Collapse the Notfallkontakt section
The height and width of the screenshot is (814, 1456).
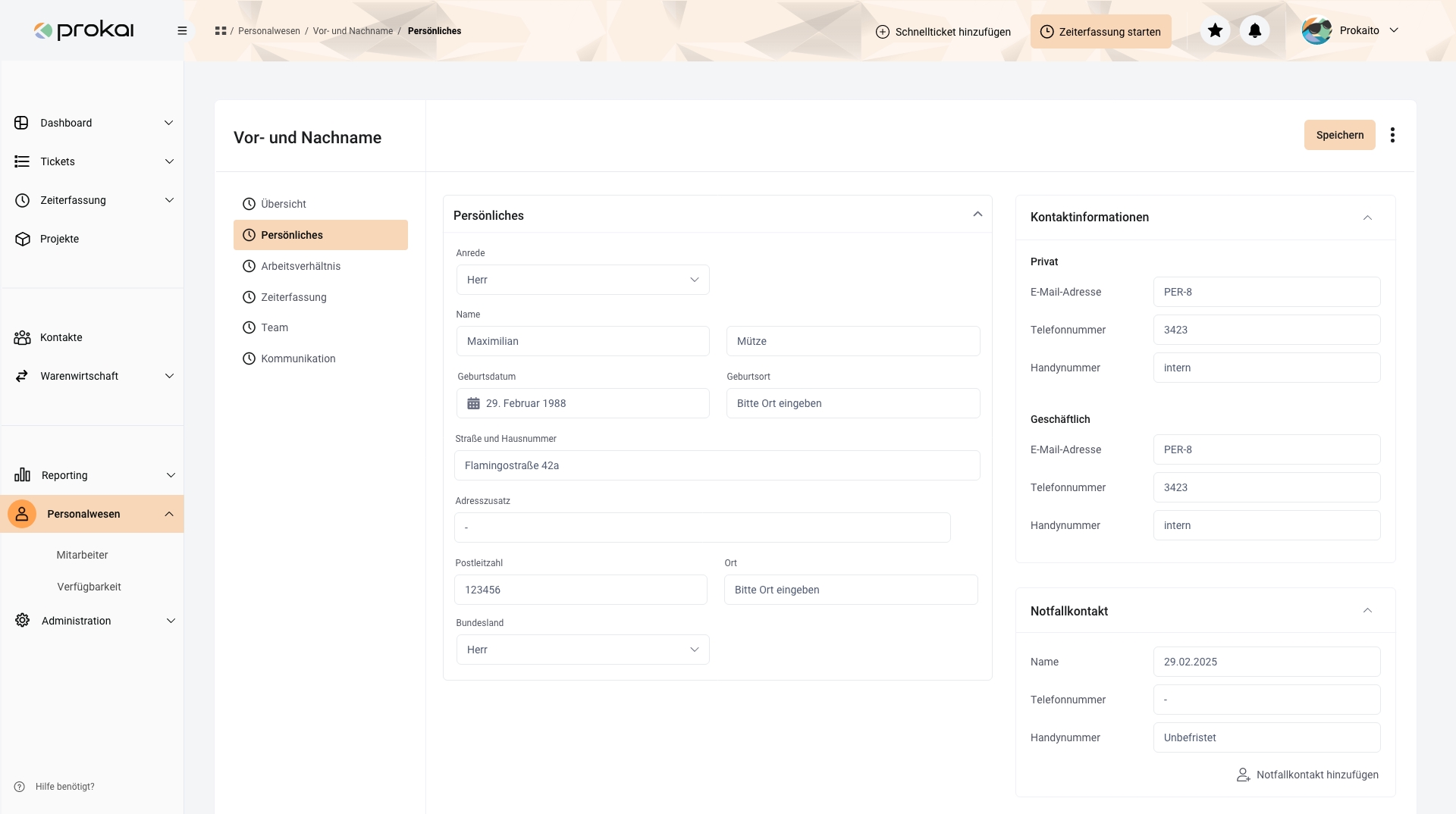pyautogui.click(x=1367, y=611)
